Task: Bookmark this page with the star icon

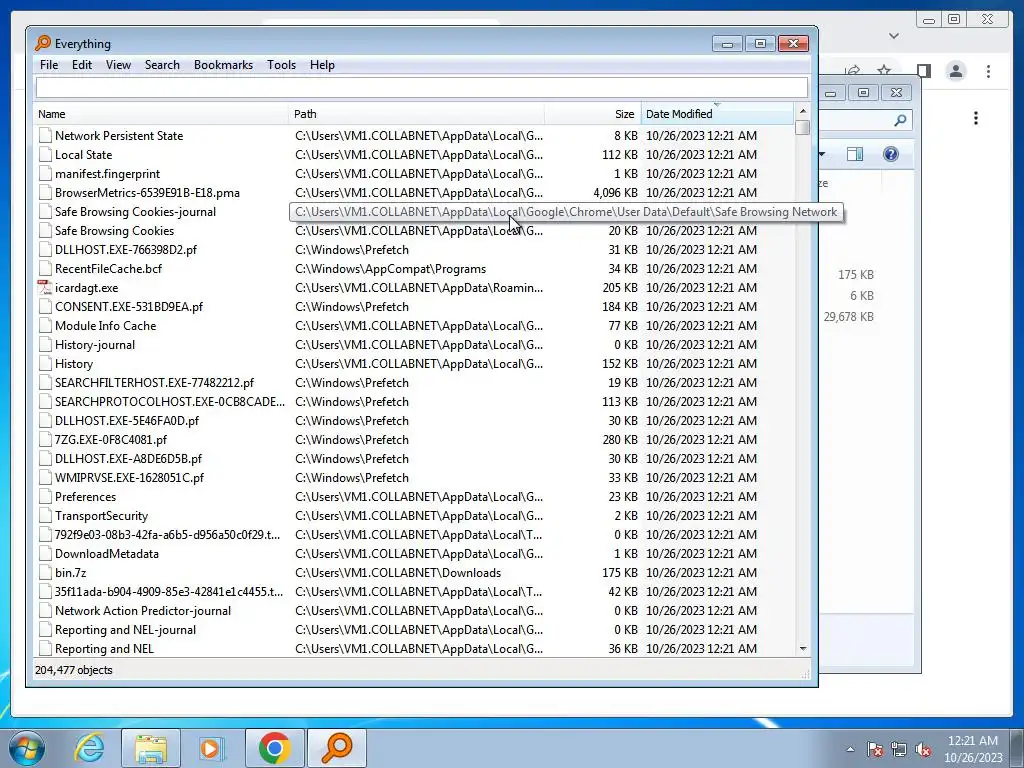Action: click(884, 70)
